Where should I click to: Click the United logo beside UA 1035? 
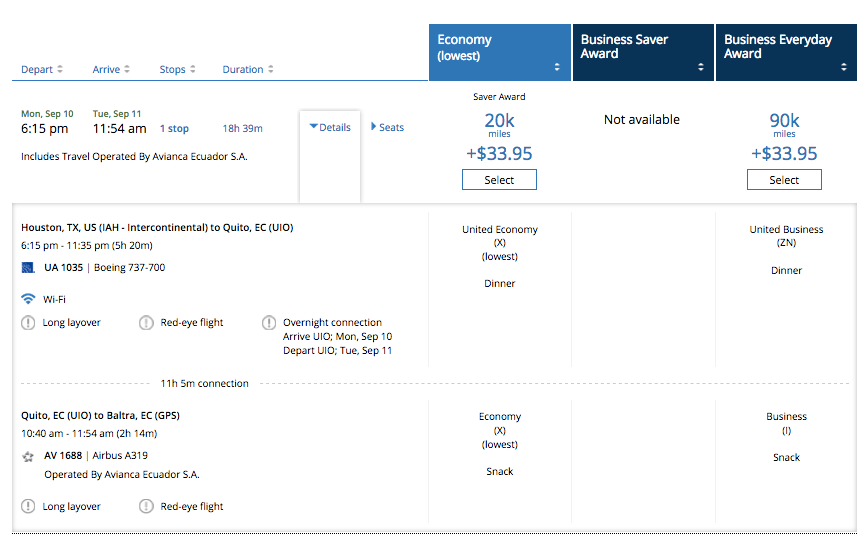coord(28,267)
